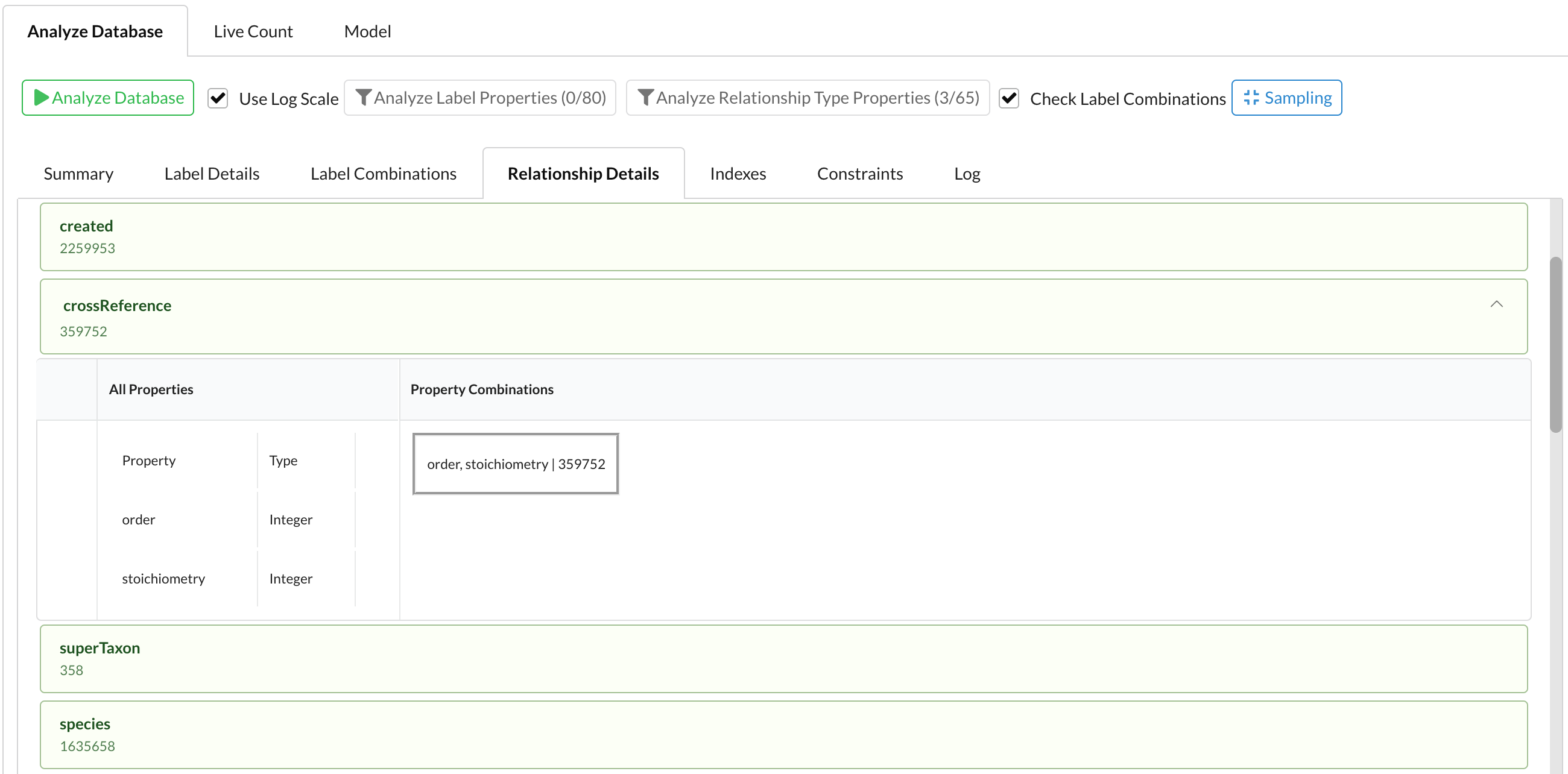Viewport: 1568px width, 774px height.
Task: Expand the created relationship card
Action: [783, 237]
